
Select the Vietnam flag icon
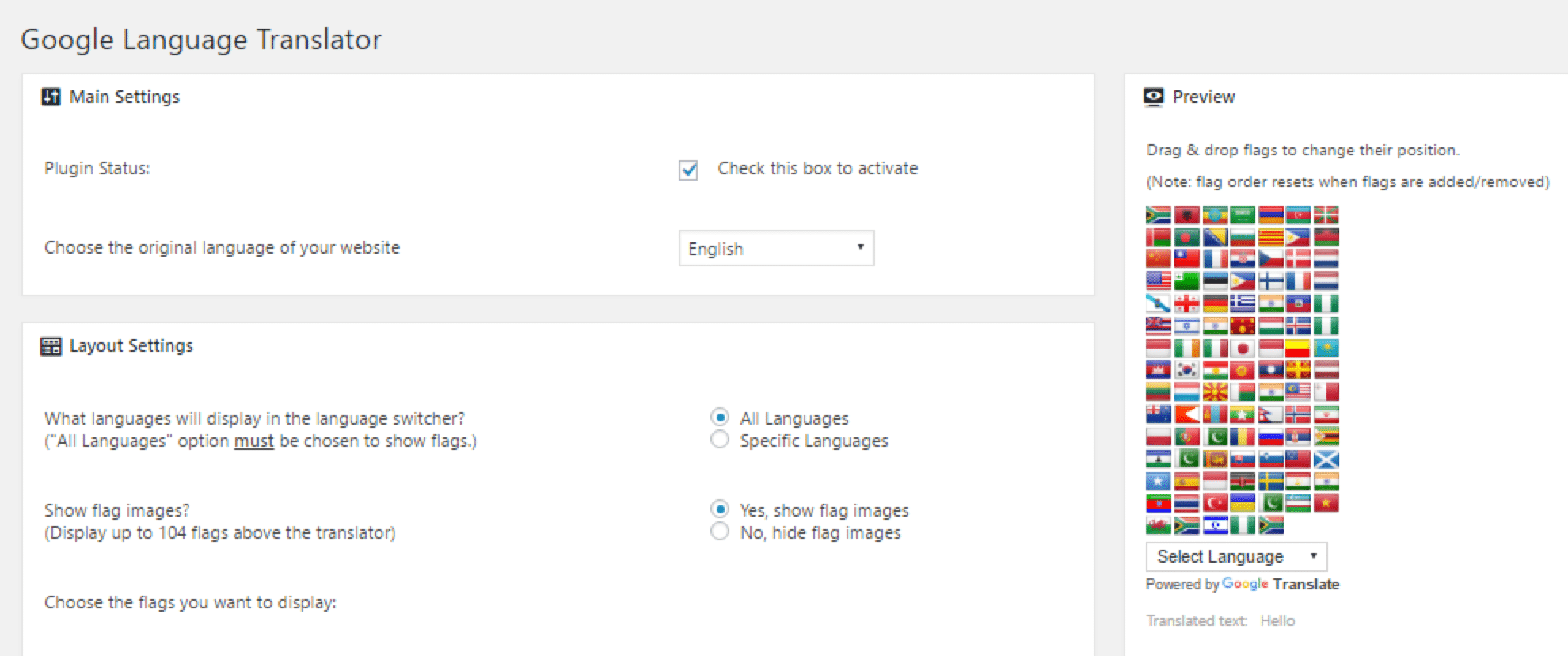click(1326, 503)
